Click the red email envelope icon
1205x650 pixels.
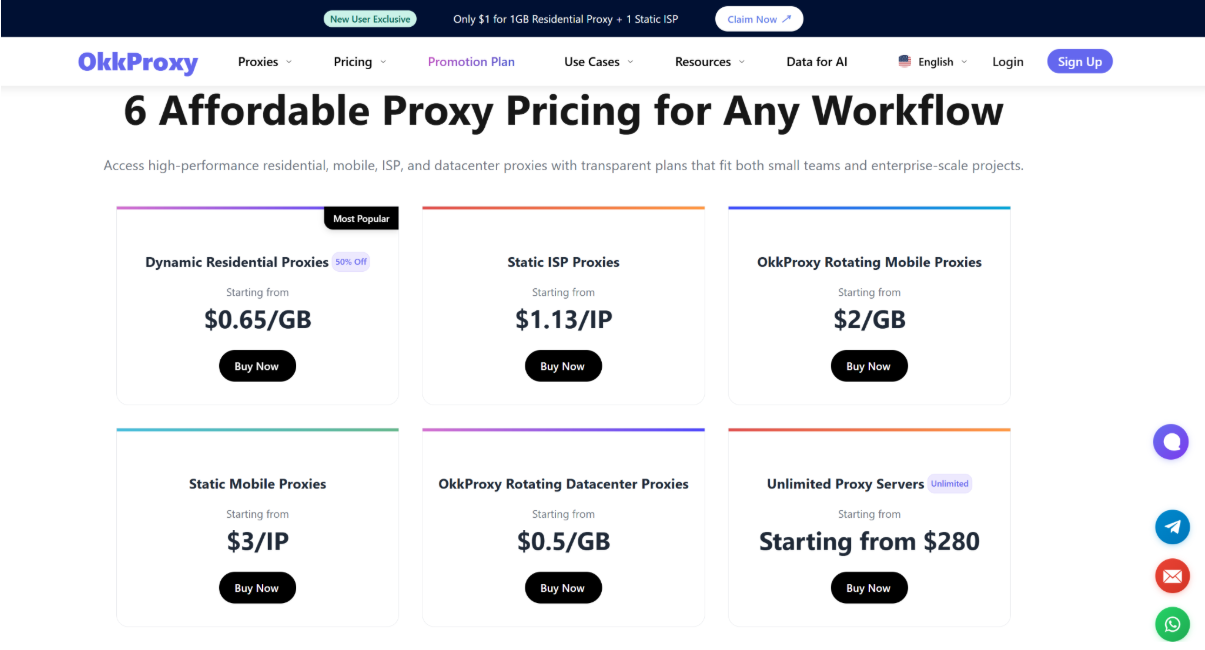pos(1172,576)
